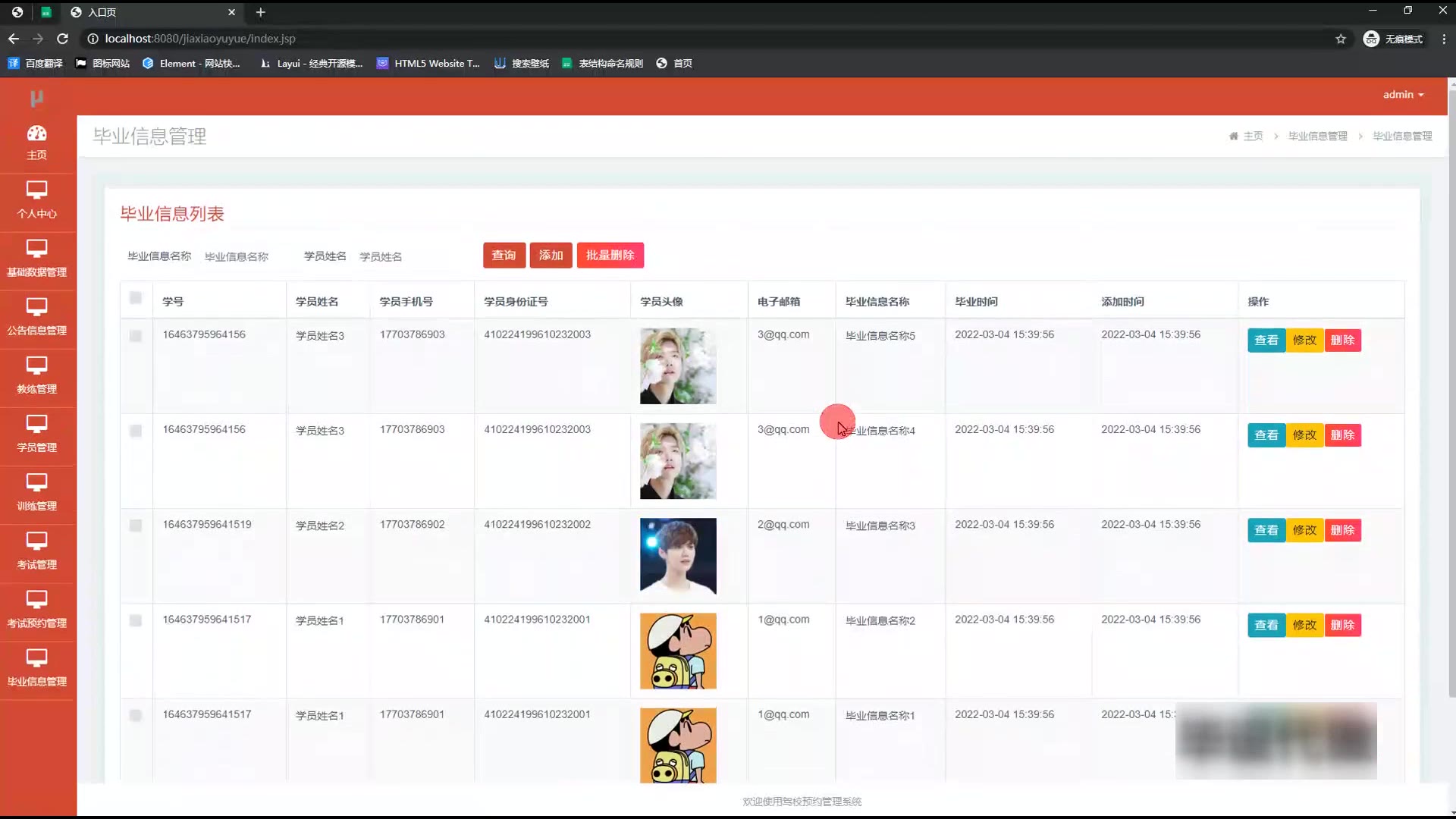Open 训练管理 sidebar menu

(x=36, y=492)
